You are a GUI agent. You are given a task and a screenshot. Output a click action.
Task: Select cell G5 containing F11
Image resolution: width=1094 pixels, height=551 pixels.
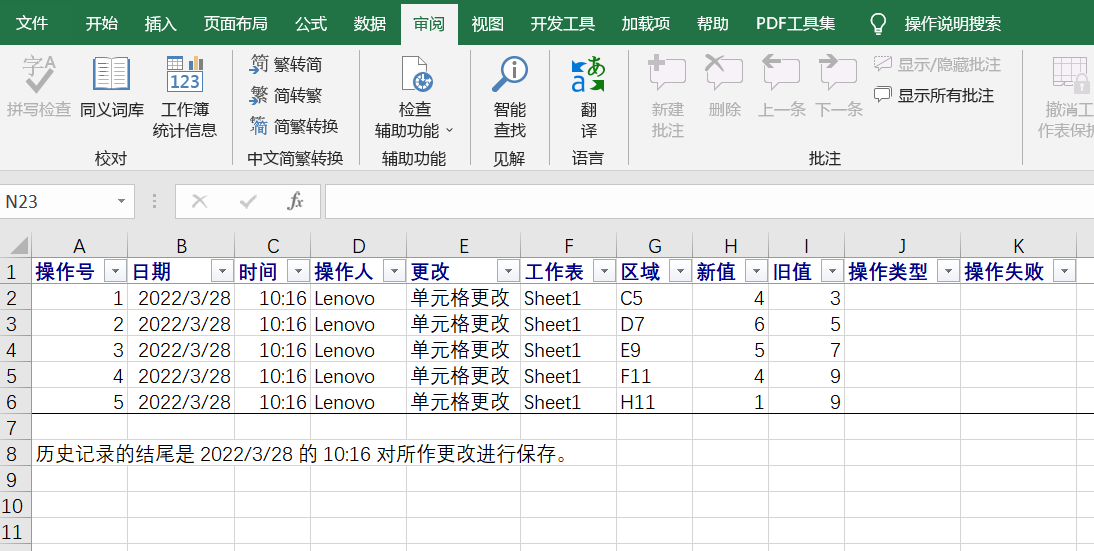(654, 375)
